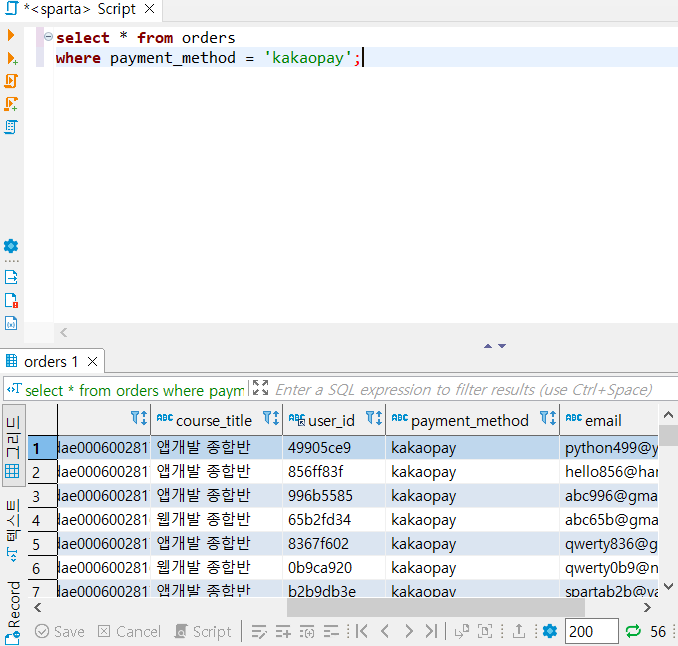Jump to the first row

pos(362,632)
